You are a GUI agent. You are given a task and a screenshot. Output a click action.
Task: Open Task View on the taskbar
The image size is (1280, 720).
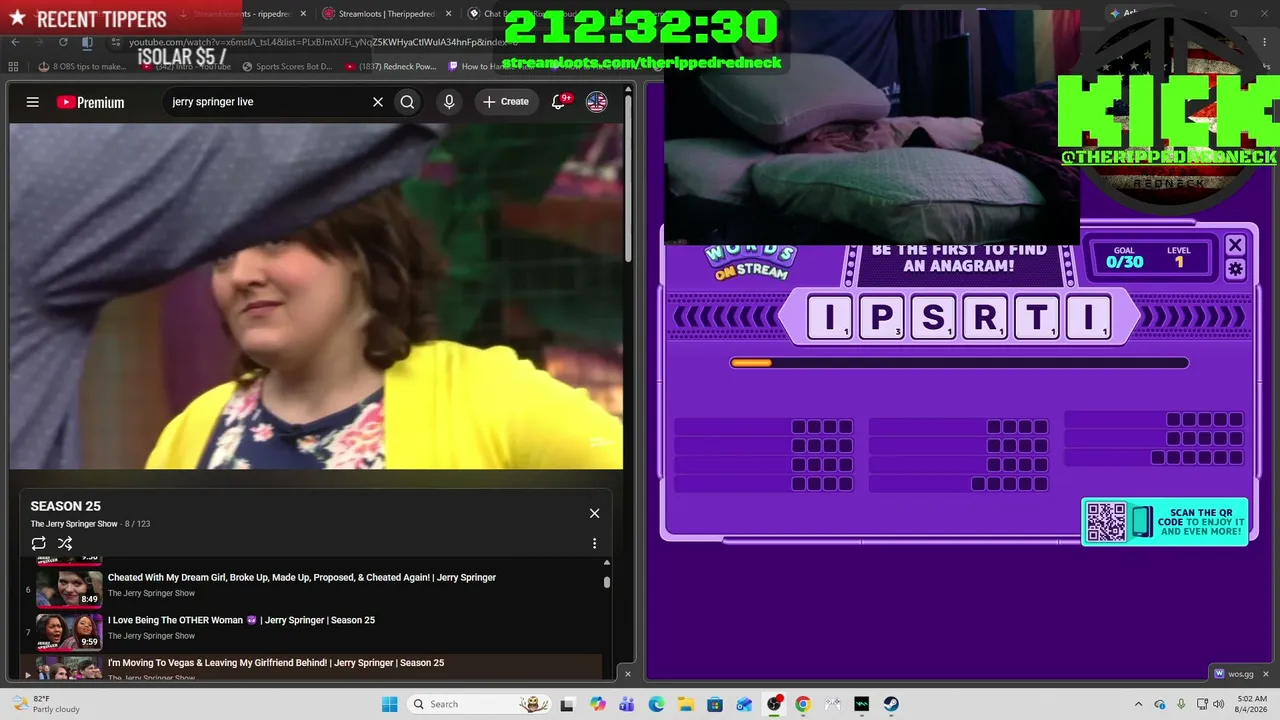pos(567,704)
